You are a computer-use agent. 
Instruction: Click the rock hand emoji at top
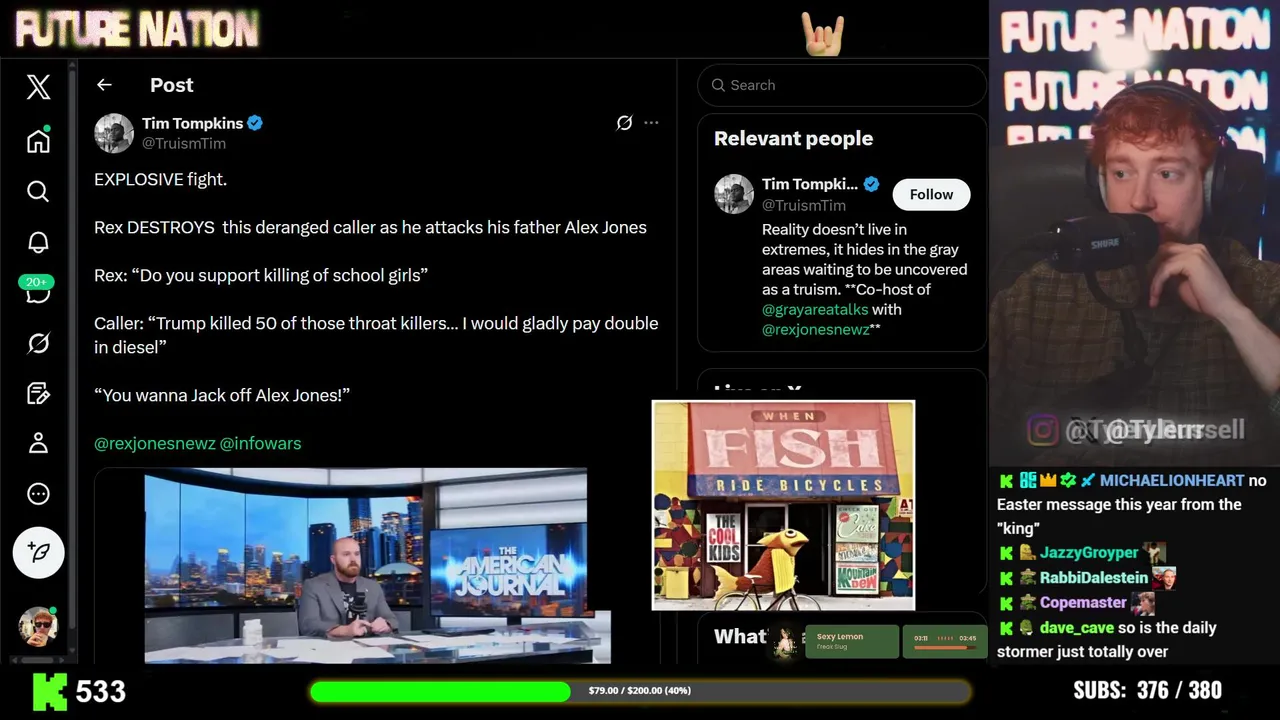pos(823,34)
